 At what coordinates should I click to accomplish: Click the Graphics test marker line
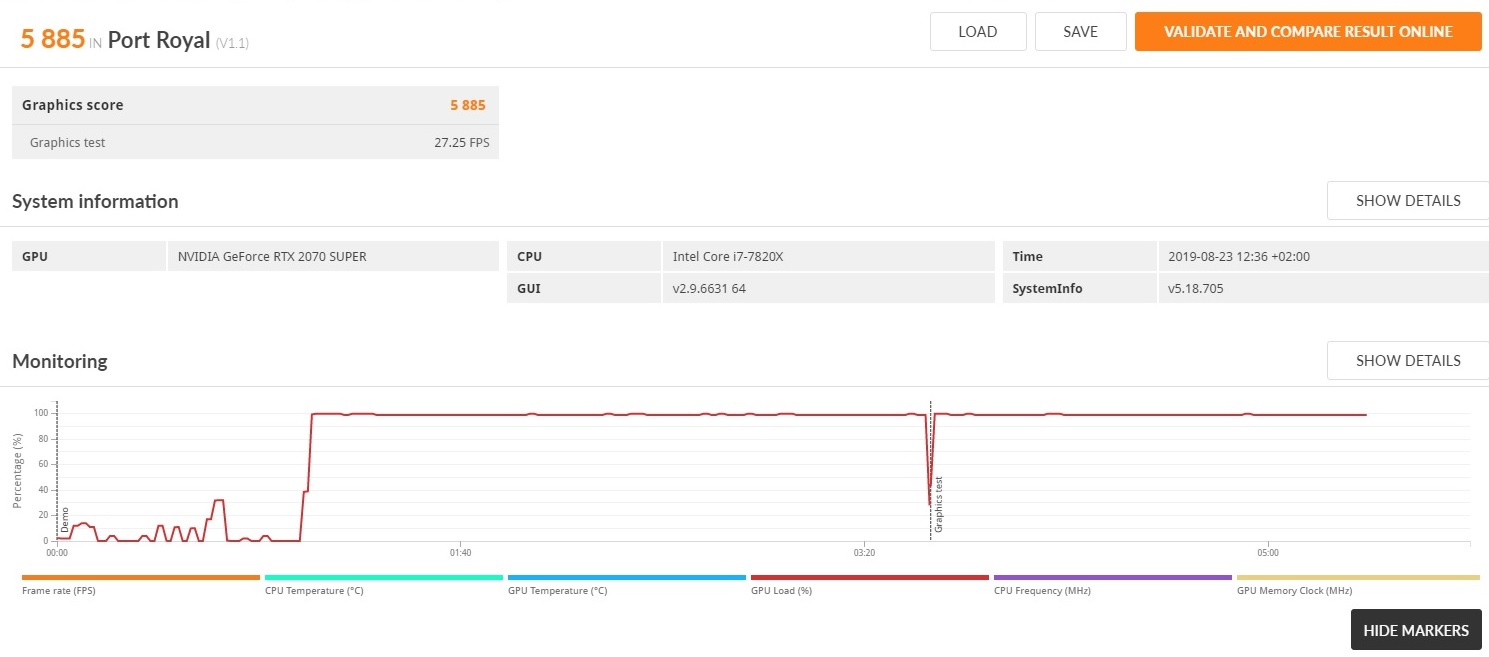pos(931,470)
